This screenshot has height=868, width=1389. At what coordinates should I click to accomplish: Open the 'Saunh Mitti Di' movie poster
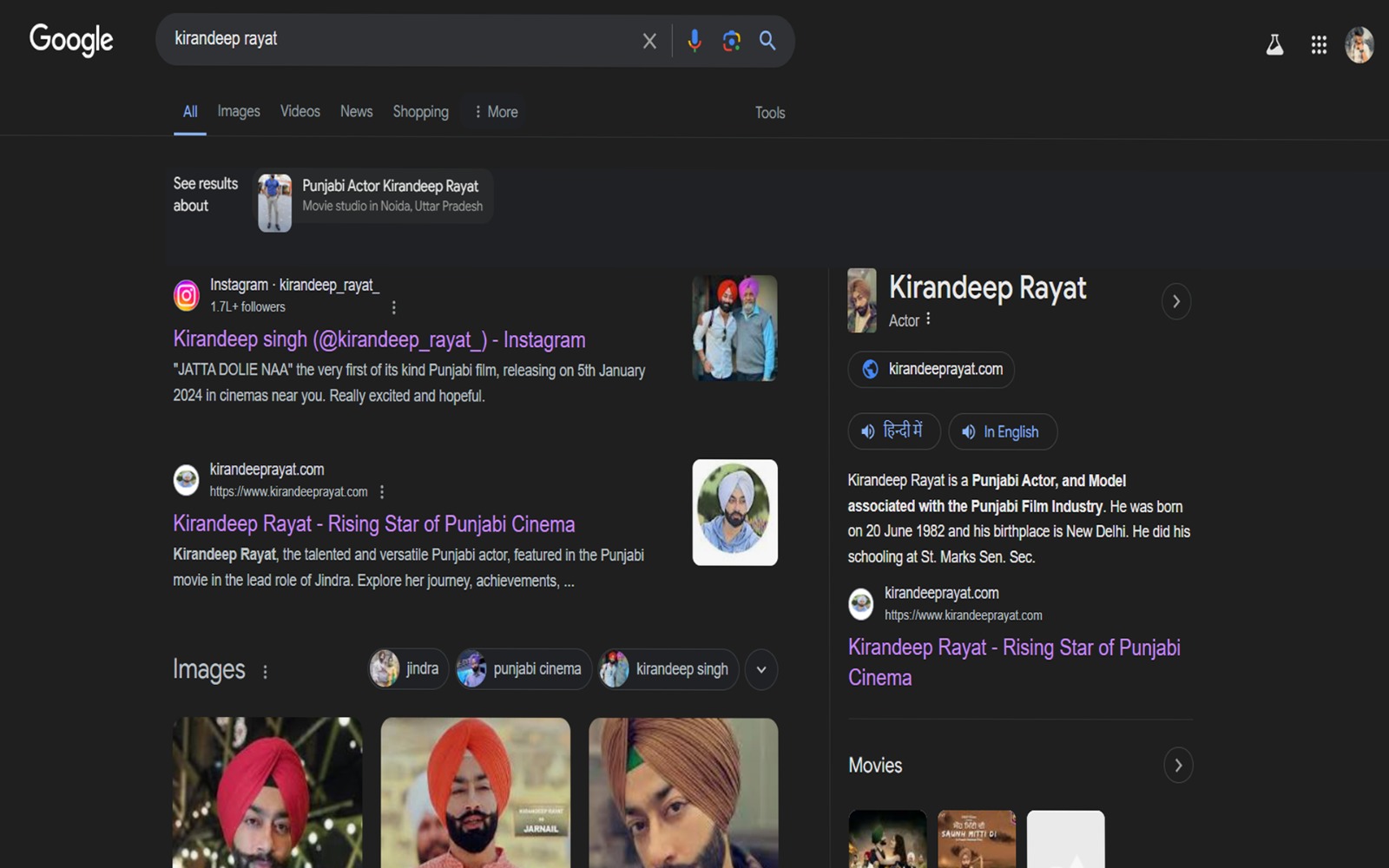click(977, 839)
